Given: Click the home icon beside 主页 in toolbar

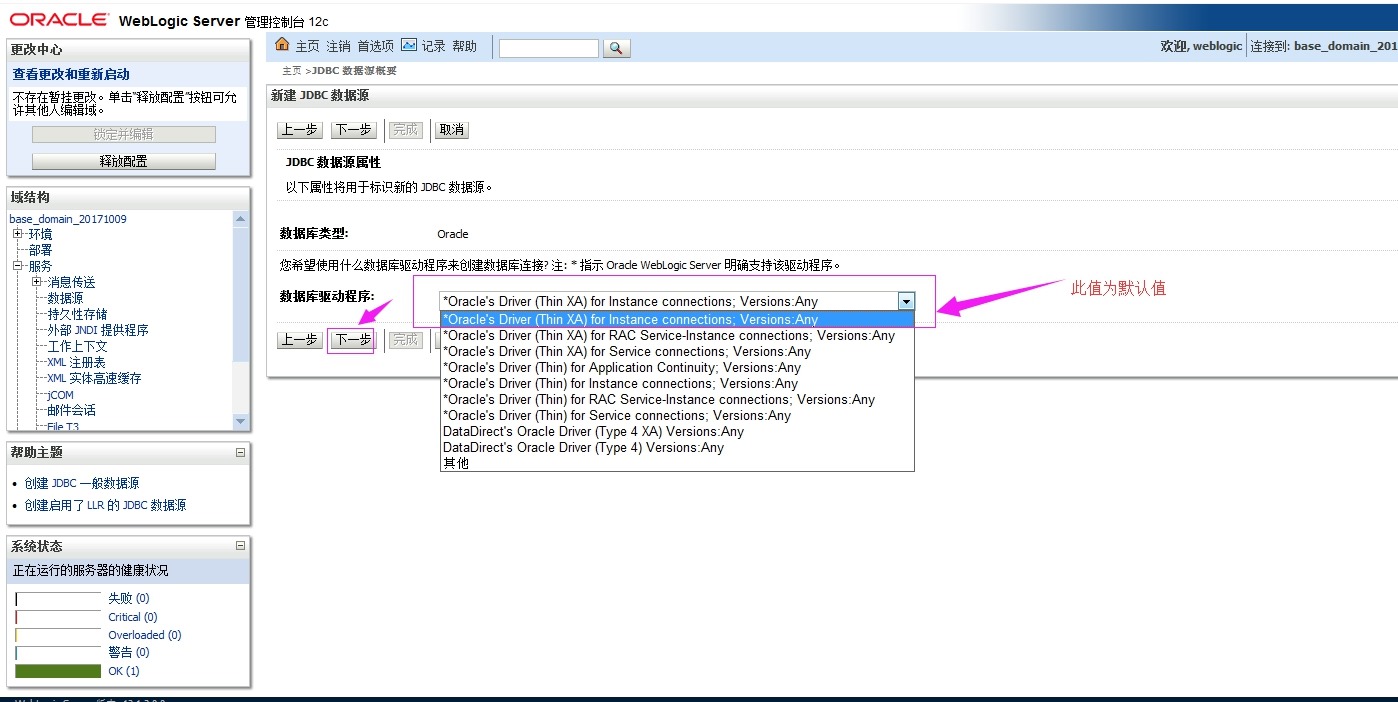Looking at the screenshot, I should [x=282, y=45].
